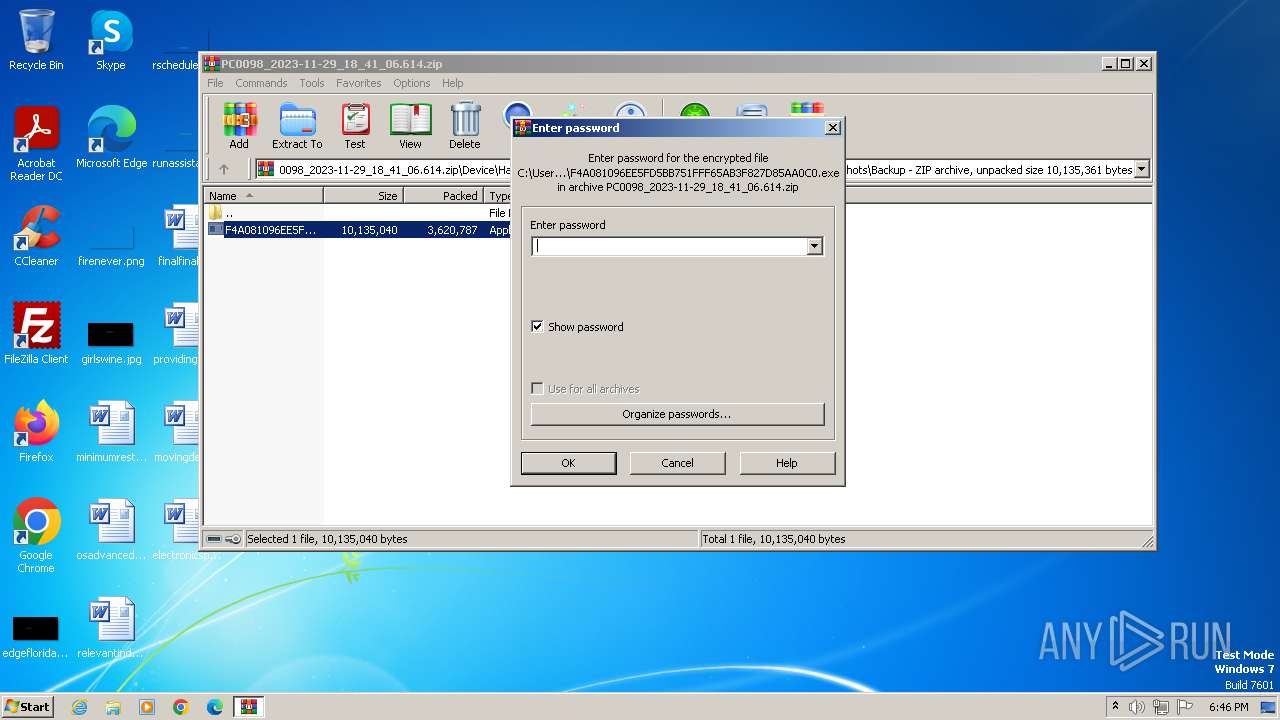
Task: Open the FileZilla Client desktop icon
Action: [36, 334]
